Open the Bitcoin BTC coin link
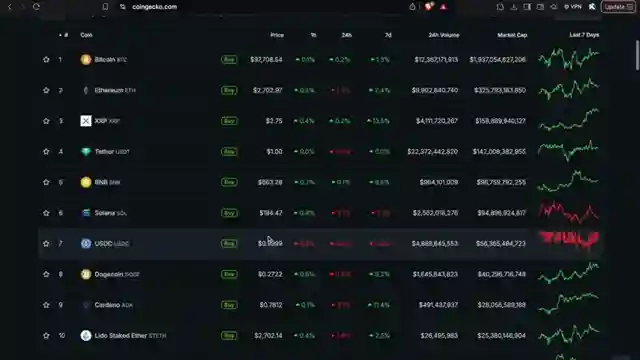This screenshot has height=360, width=640. click(111, 60)
